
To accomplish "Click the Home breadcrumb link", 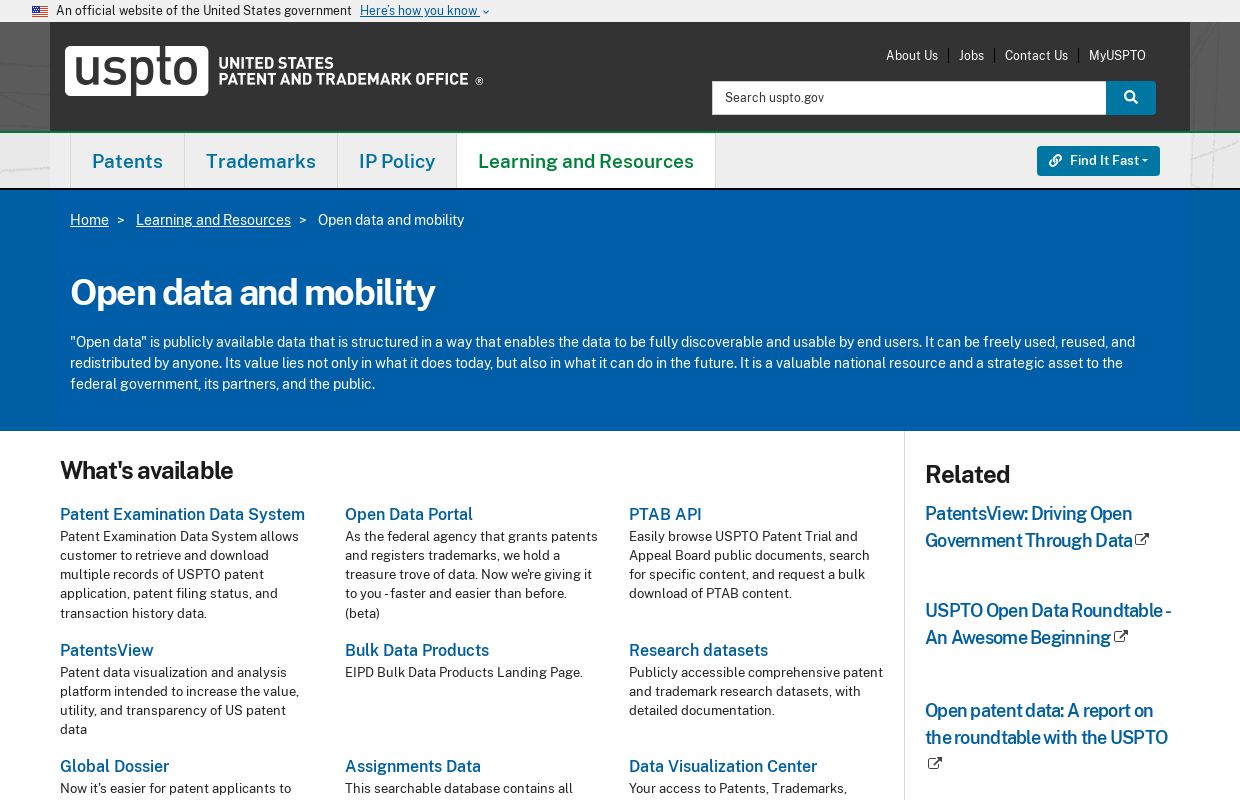I will (x=89, y=220).
